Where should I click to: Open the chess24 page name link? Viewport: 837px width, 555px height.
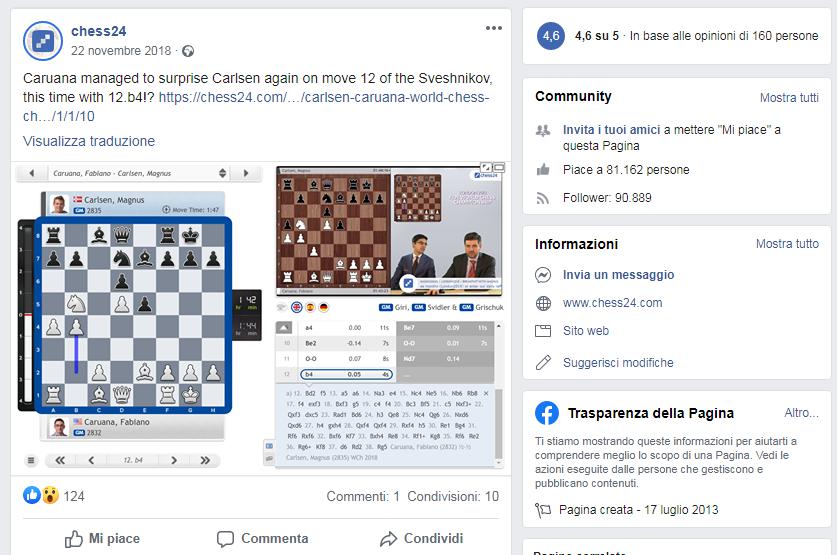pos(99,31)
